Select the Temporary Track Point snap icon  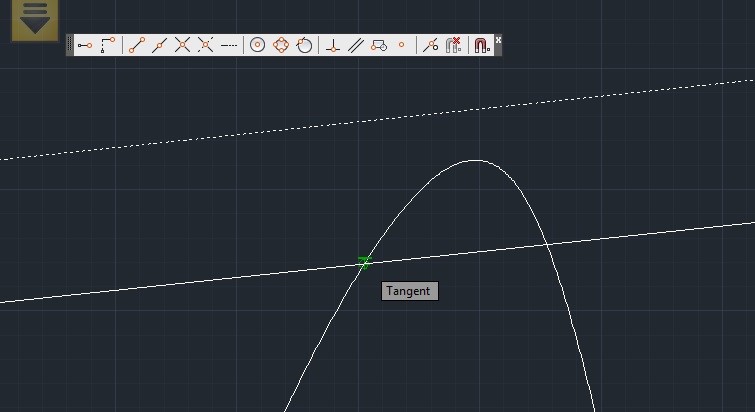[85, 45]
